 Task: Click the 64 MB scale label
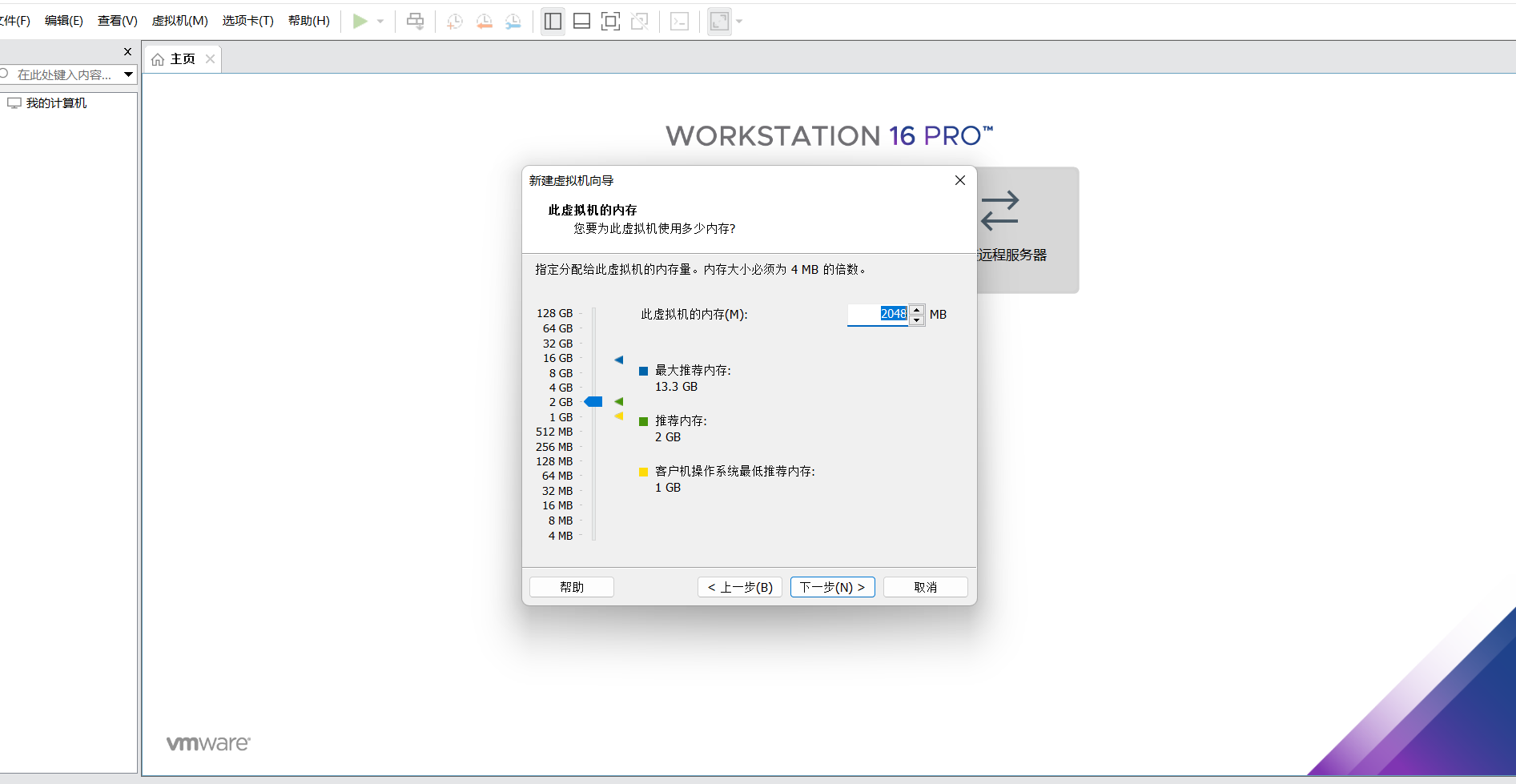point(557,476)
